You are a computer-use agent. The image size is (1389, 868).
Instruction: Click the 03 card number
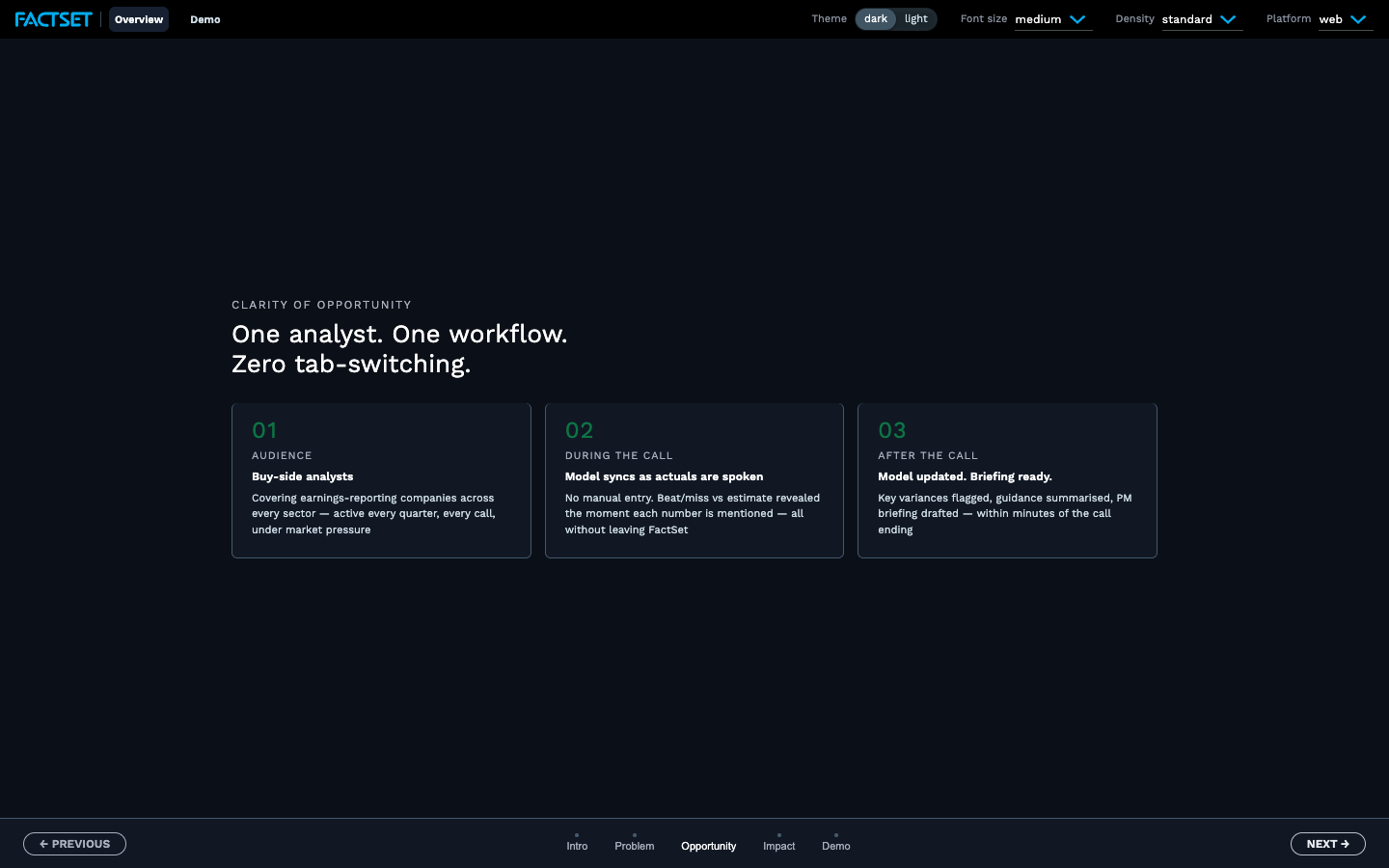coord(892,430)
